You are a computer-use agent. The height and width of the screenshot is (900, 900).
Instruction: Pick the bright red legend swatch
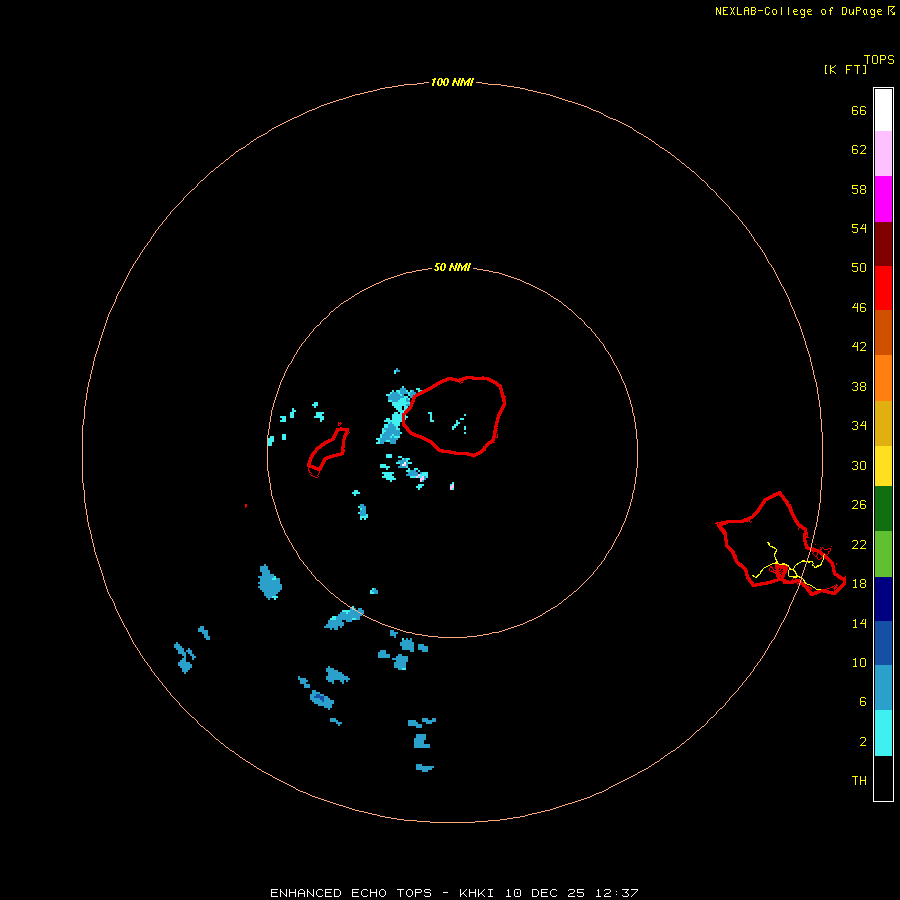pyautogui.click(x=883, y=288)
